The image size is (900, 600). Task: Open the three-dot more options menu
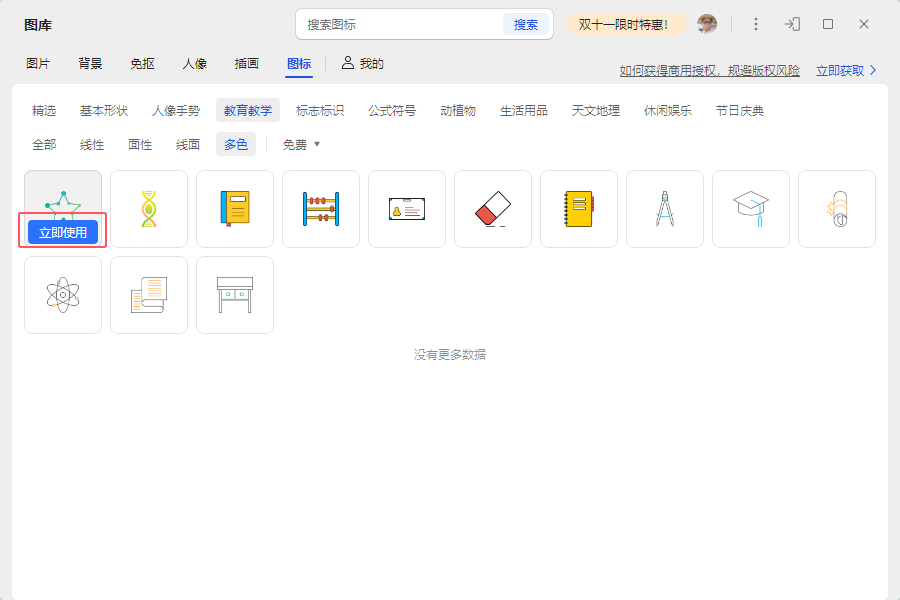pos(756,24)
